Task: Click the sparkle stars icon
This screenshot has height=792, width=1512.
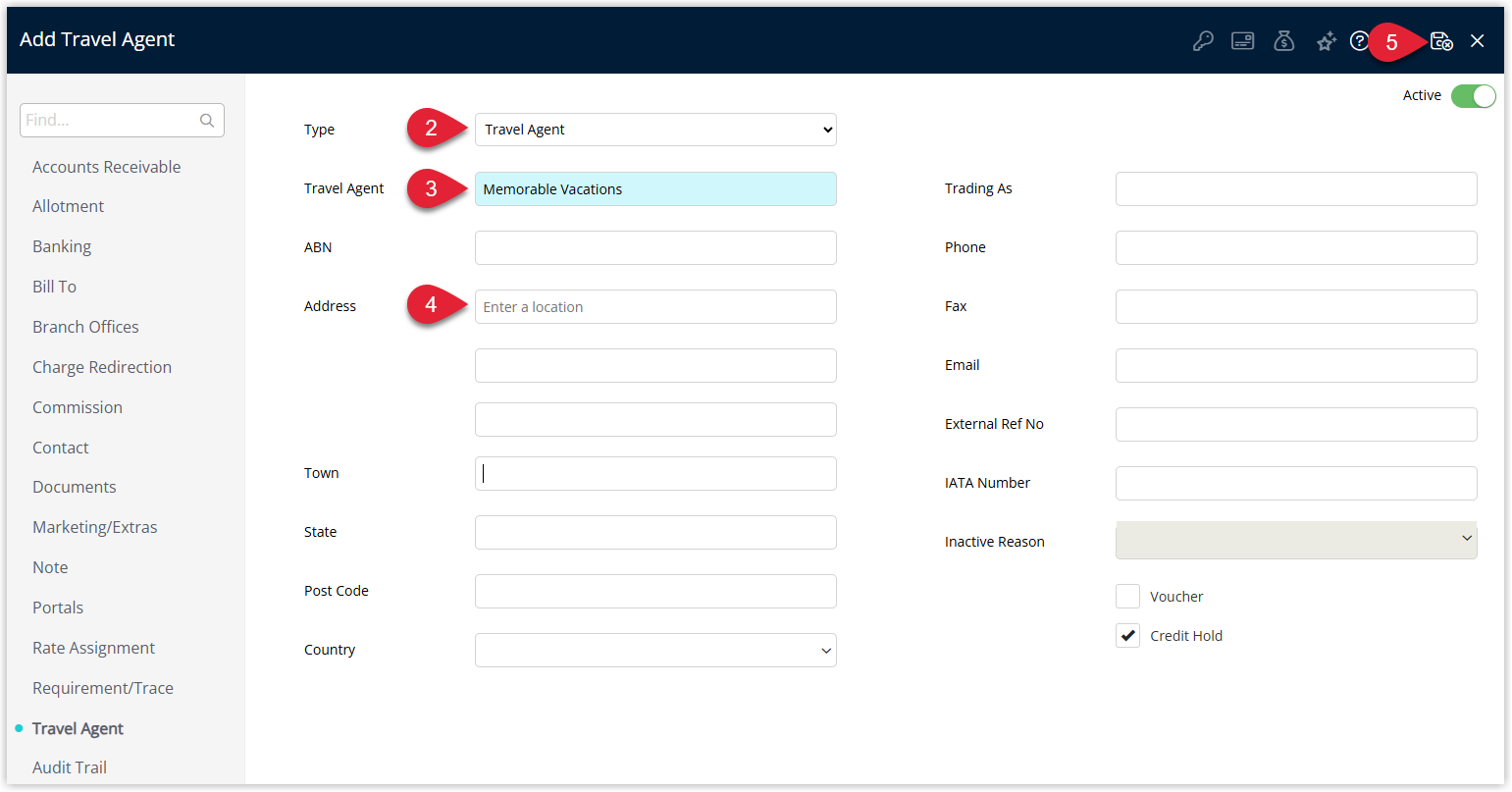Action: click(x=1327, y=41)
